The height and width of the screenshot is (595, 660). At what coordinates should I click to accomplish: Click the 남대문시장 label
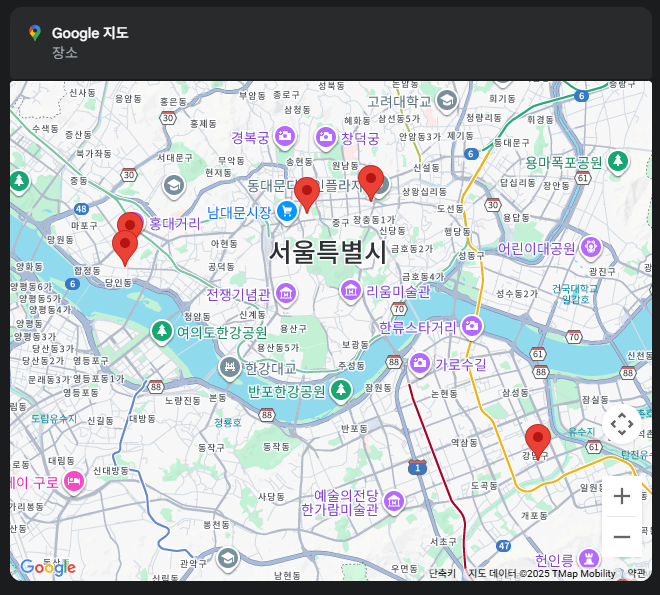pos(239,212)
